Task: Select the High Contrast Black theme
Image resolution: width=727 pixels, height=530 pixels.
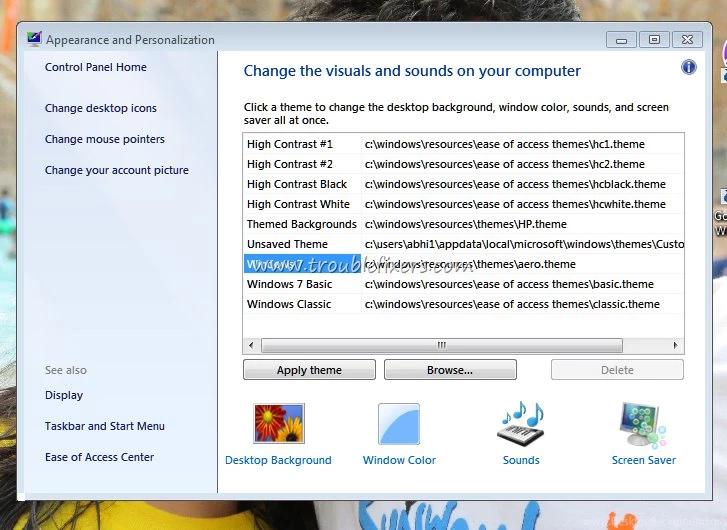Action: click(x=297, y=184)
